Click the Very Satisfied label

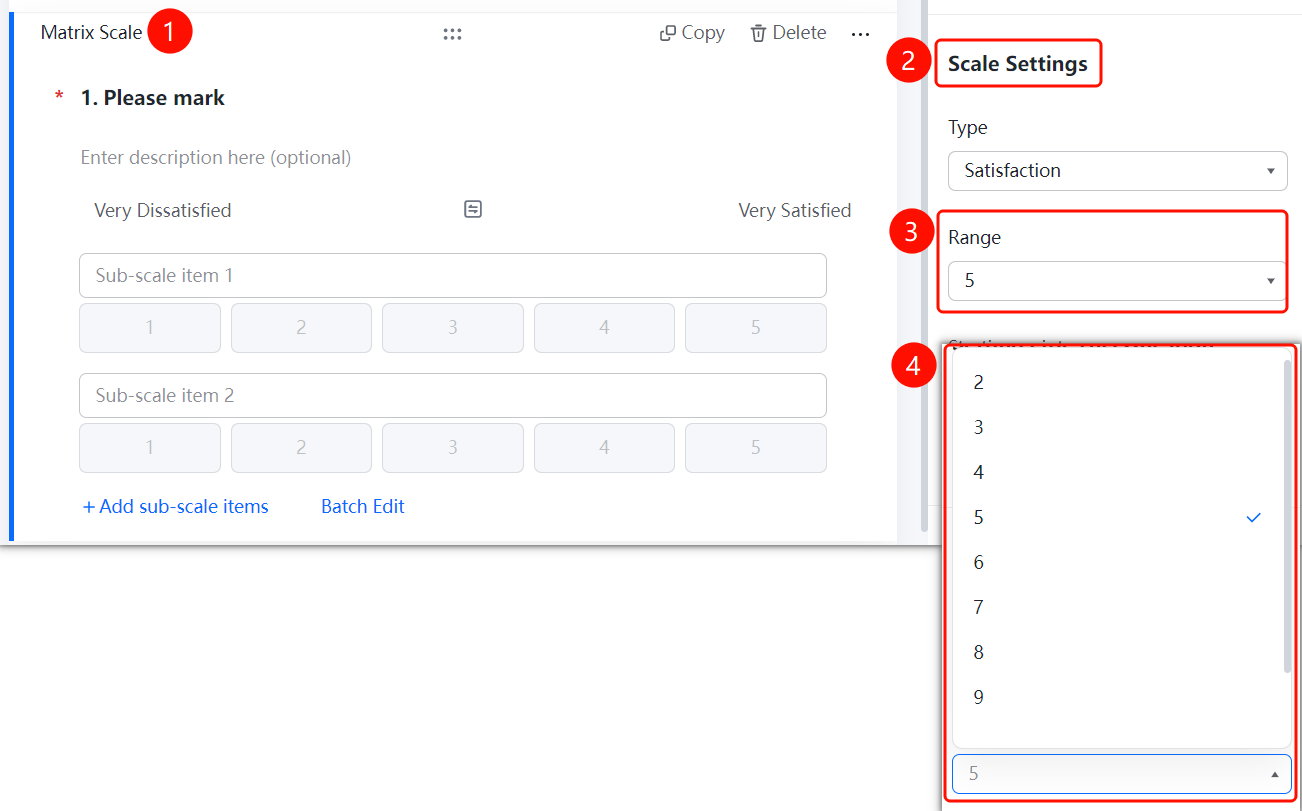point(795,210)
